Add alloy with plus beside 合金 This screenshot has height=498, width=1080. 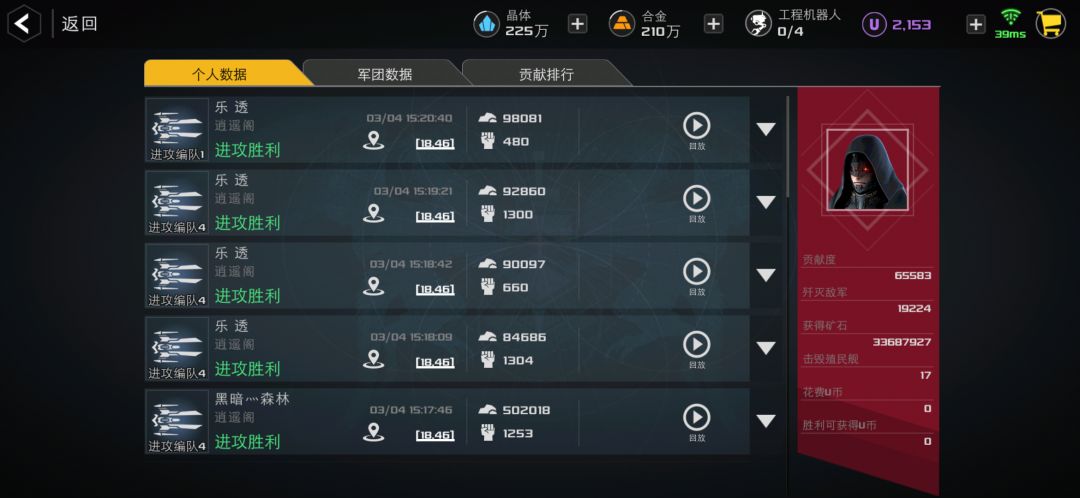point(713,24)
